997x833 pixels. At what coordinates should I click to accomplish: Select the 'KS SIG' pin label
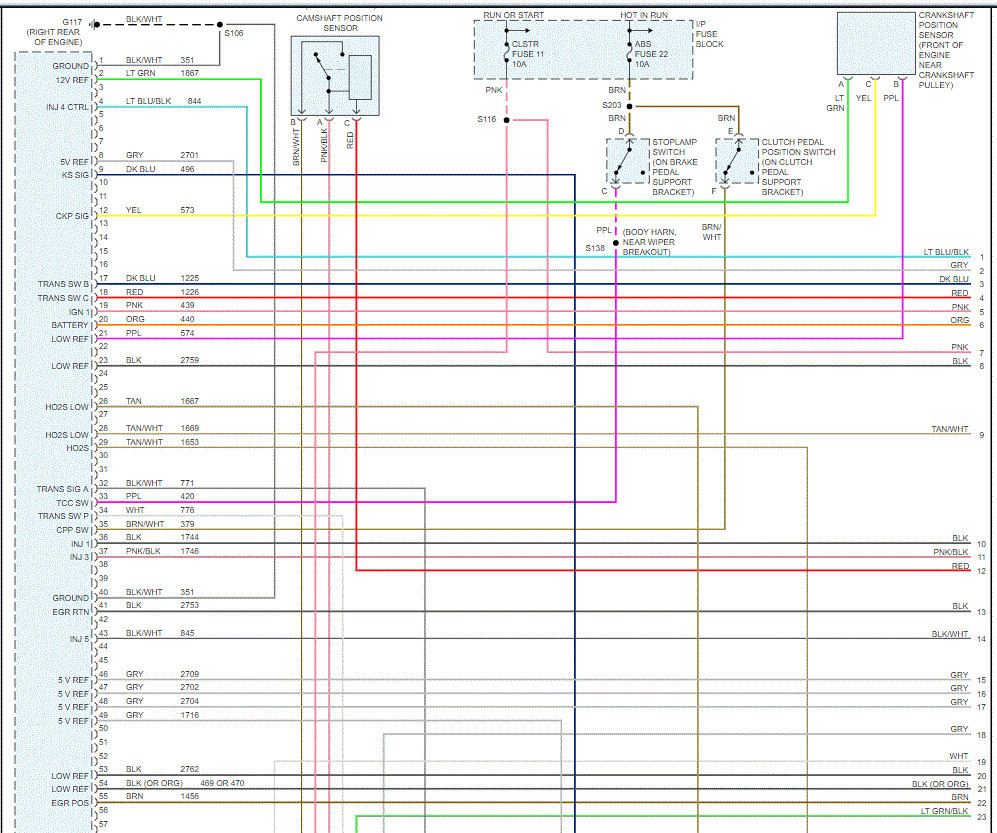(x=75, y=175)
